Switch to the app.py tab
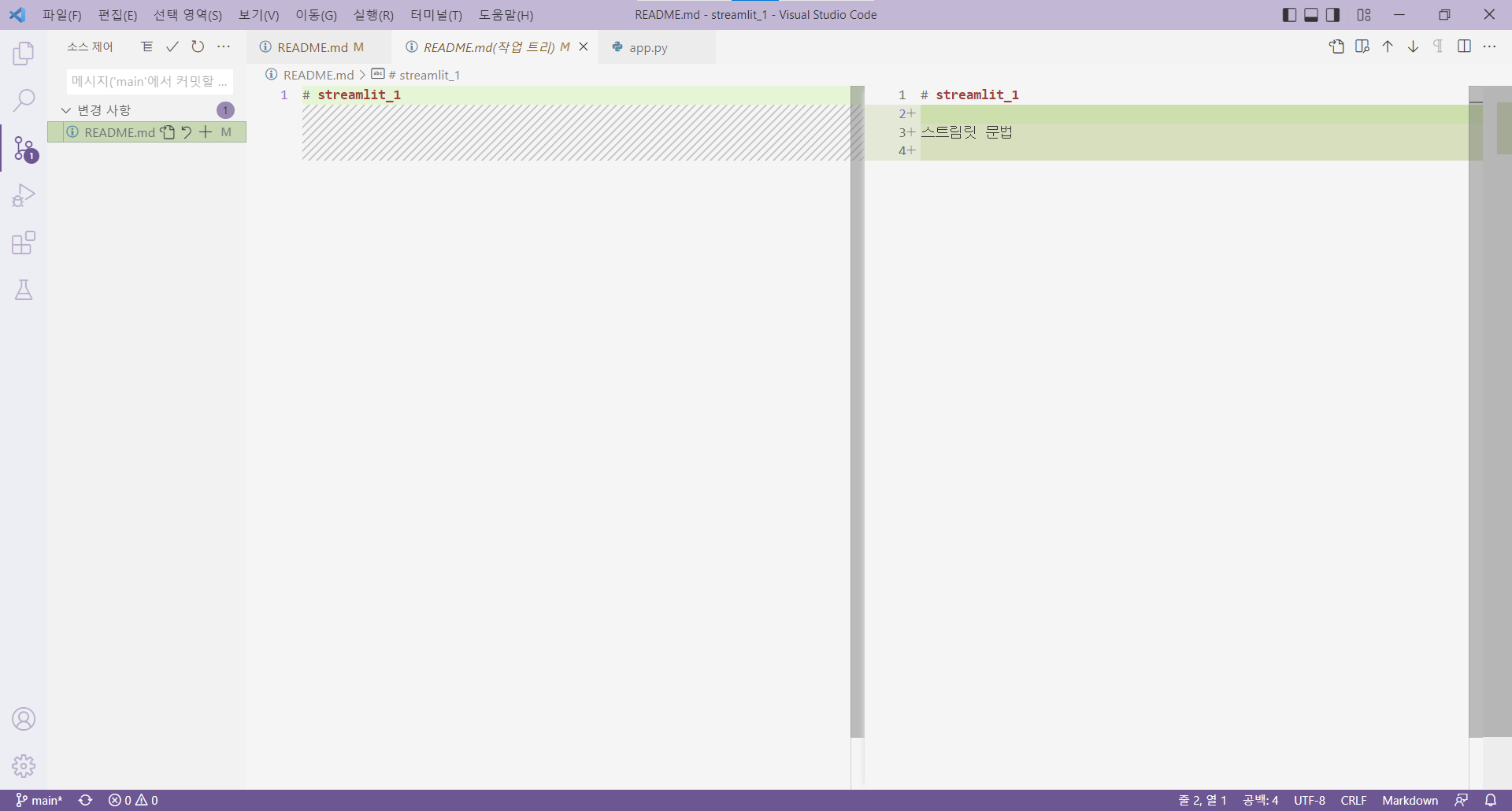Screen dimensions: 1512x811 pos(657,47)
